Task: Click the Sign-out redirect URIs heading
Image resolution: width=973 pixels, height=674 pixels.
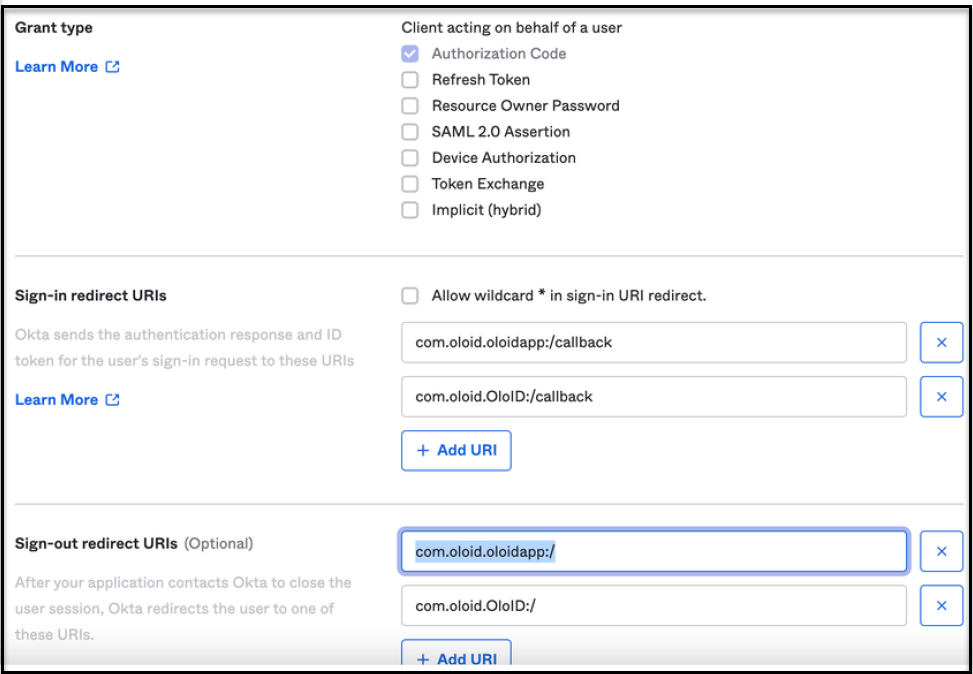Action: point(96,544)
